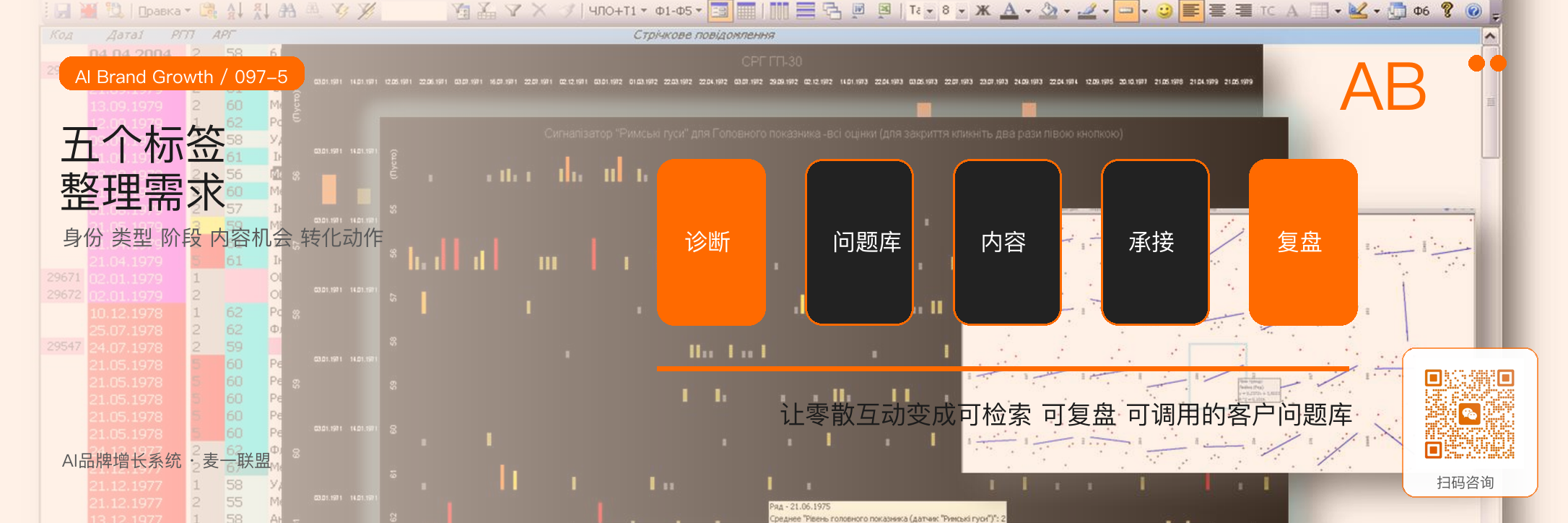Image resolution: width=1568 pixels, height=523 pixels.
Task: Pick the font color A swatch
Action: pos(1009,11)
